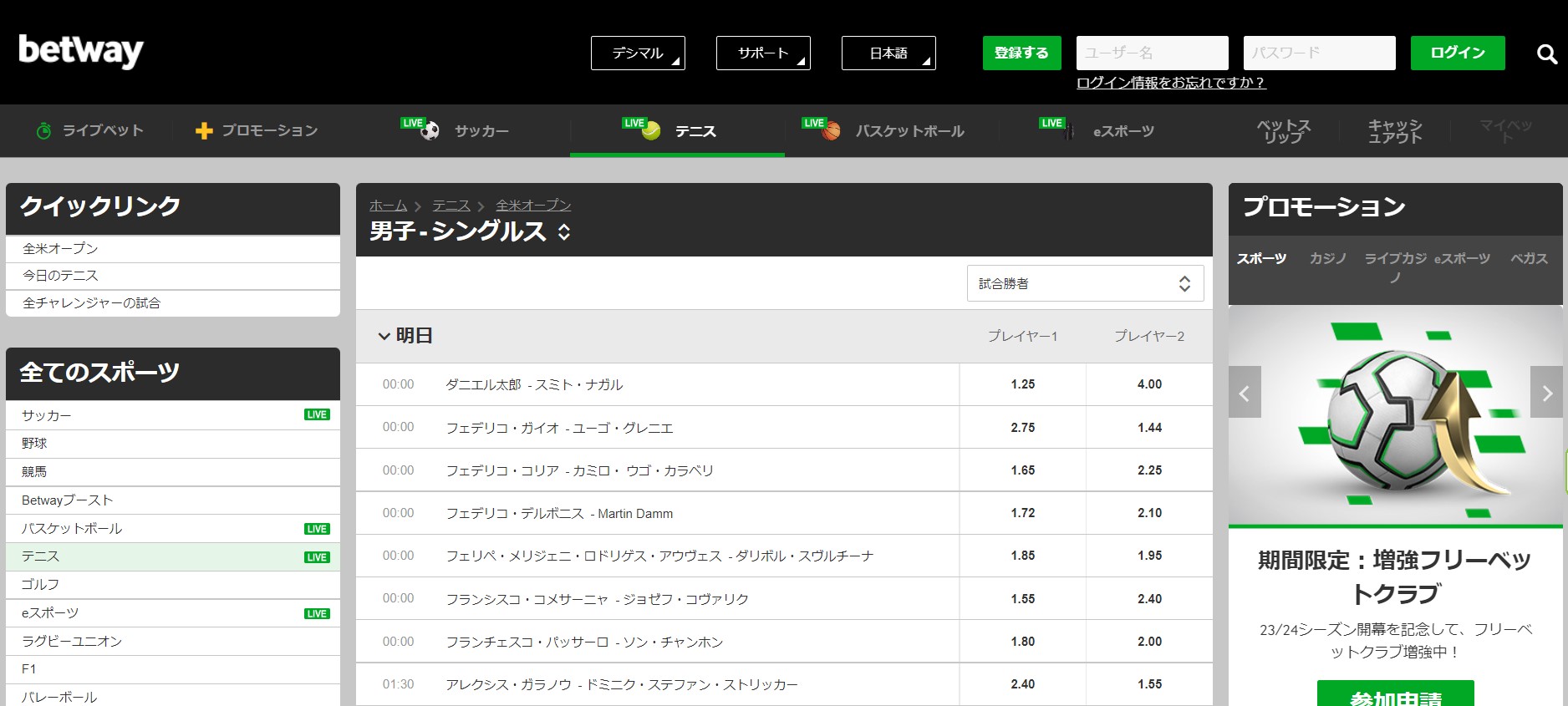Screen dimensions: 1568x706
Task: Select odds 2.75 for フェデリコ・ガイオ
Action: pos(1022,427)
